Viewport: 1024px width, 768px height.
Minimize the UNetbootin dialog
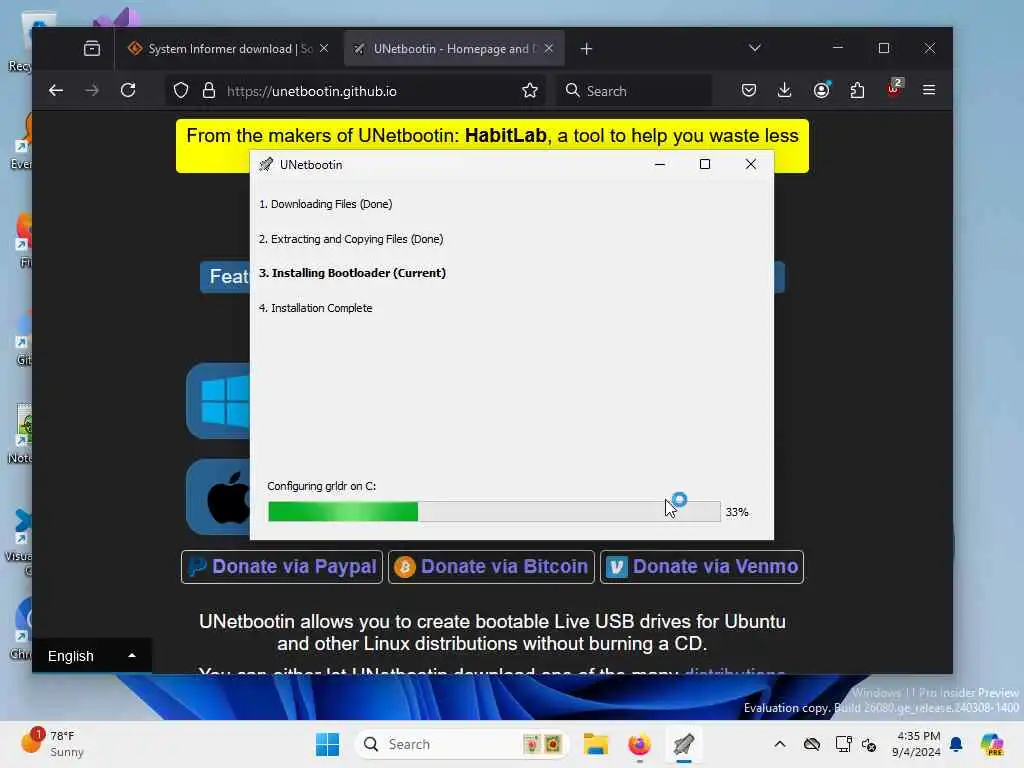pyautogui.click(x=660, y=165)
